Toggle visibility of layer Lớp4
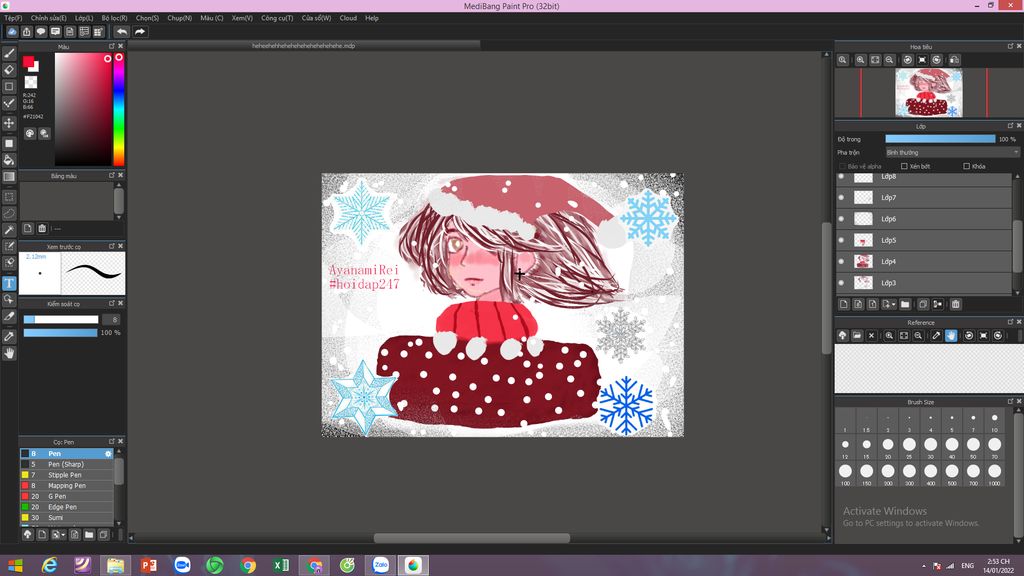 tap(841, 261)
